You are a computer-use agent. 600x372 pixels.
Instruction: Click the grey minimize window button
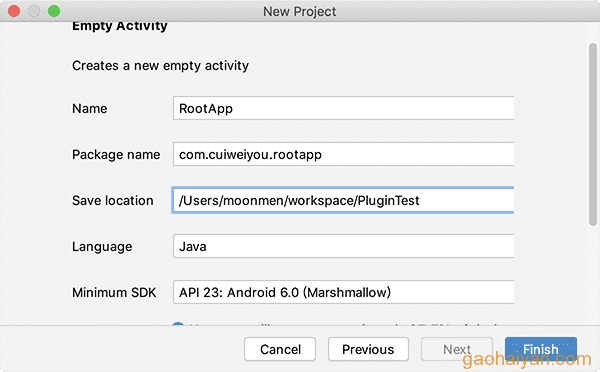click(34, 11)
